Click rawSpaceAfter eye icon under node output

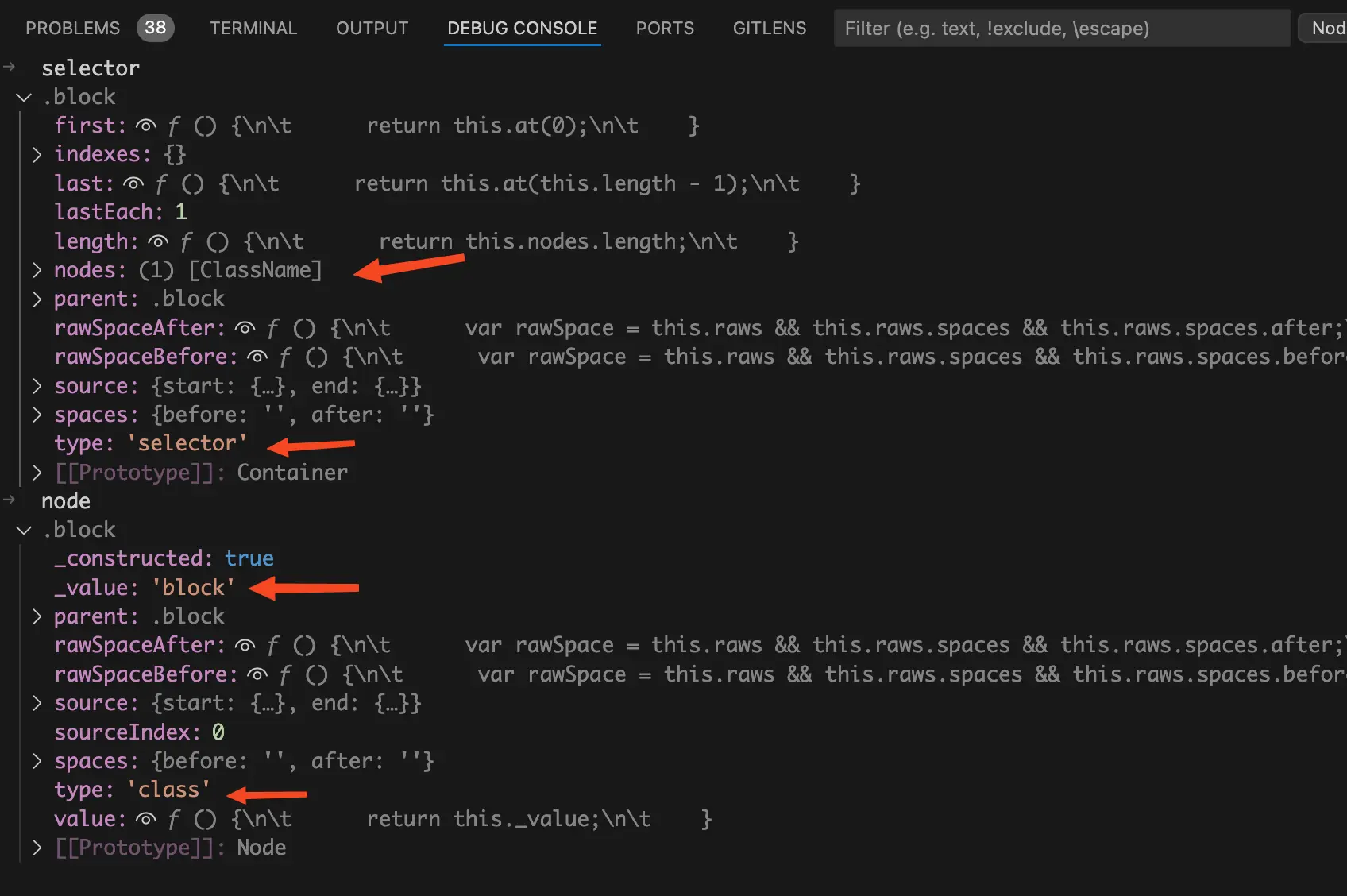coord(245,645)
